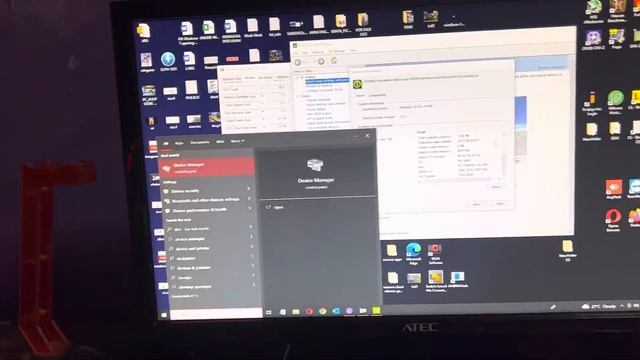Screen dimensions: 640x360
Task: Open Opera from the taskbar
Action: tap(309, 311)
